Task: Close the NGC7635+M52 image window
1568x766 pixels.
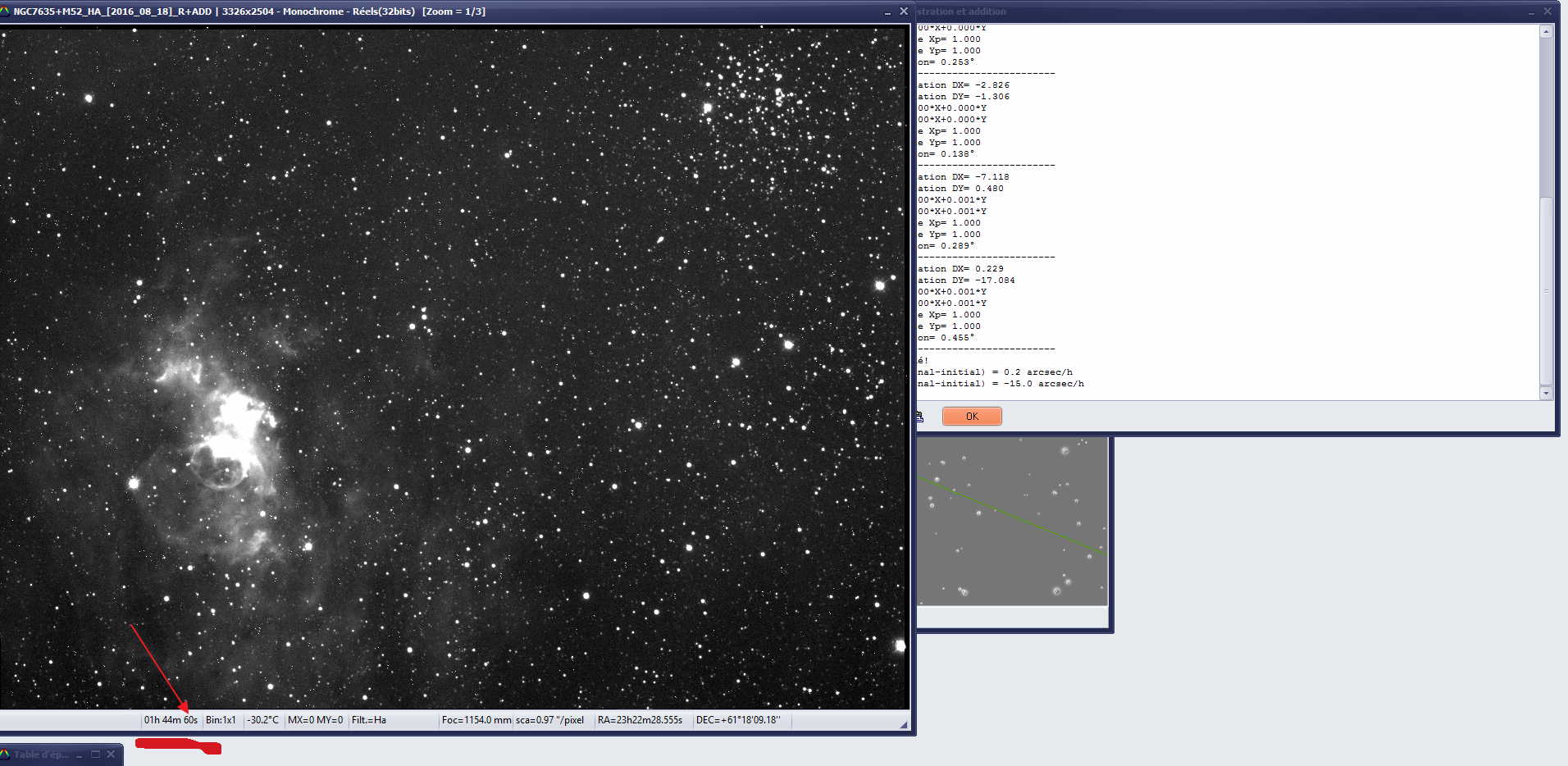Action: (x=904, y=11)
